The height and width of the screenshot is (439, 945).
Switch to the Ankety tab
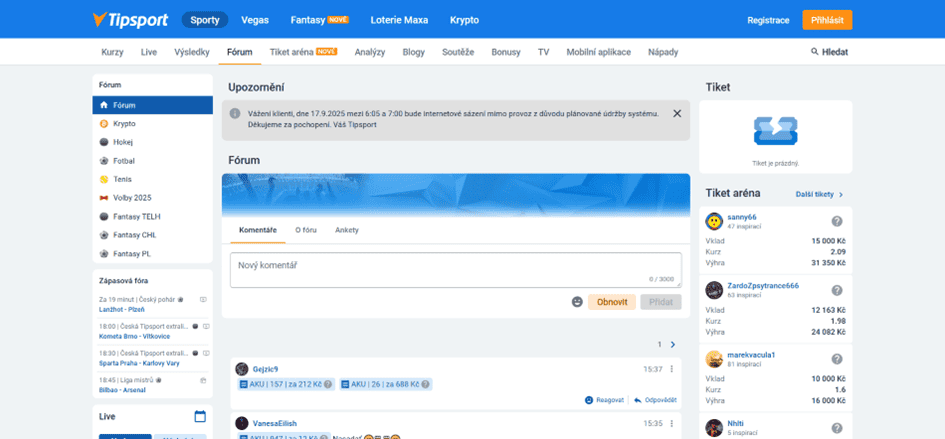pyautogui.click(x=347, y=230)
